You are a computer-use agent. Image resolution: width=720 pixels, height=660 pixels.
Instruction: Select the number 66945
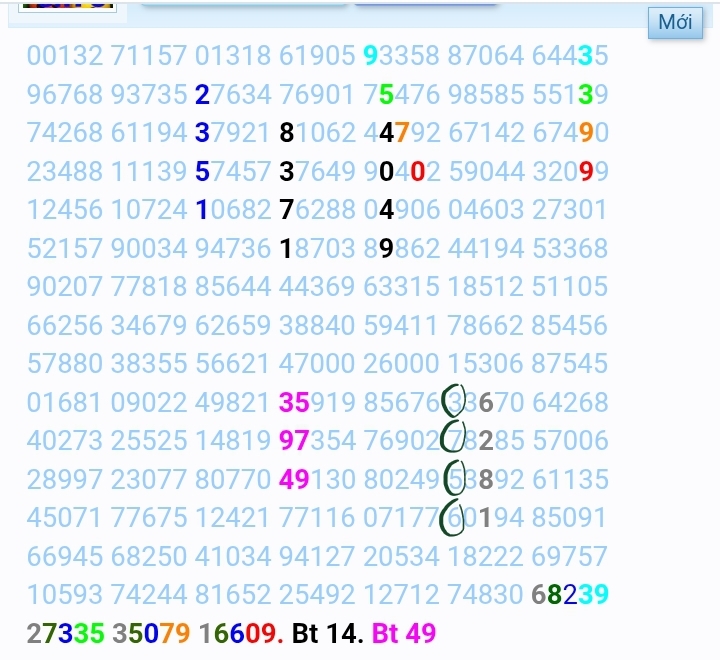click(65, 556)
